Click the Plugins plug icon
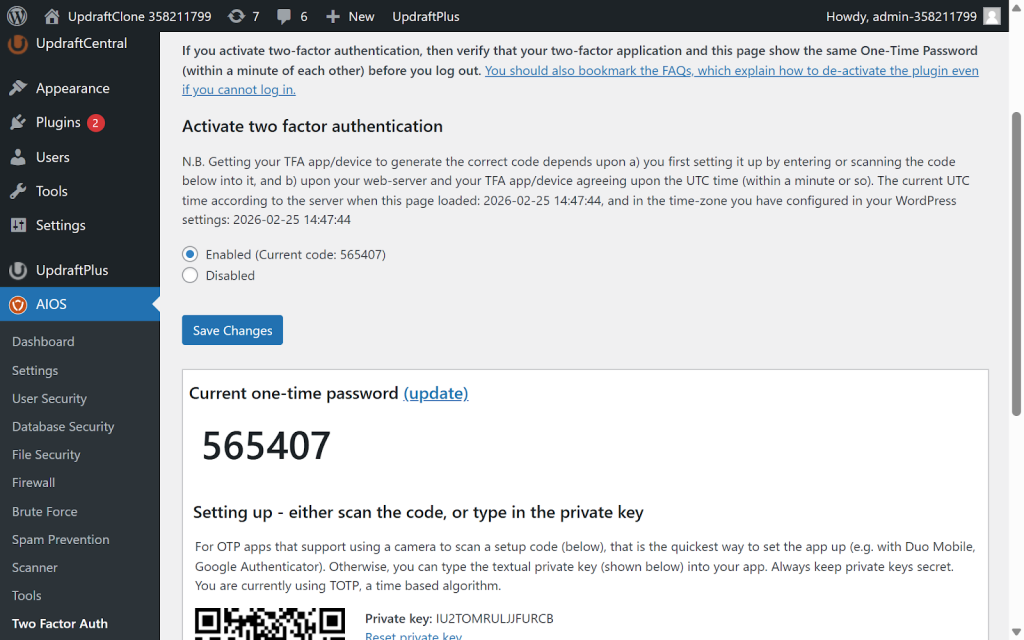The image size is (1024, 640). pyautogui.click(x=18, y=122)
